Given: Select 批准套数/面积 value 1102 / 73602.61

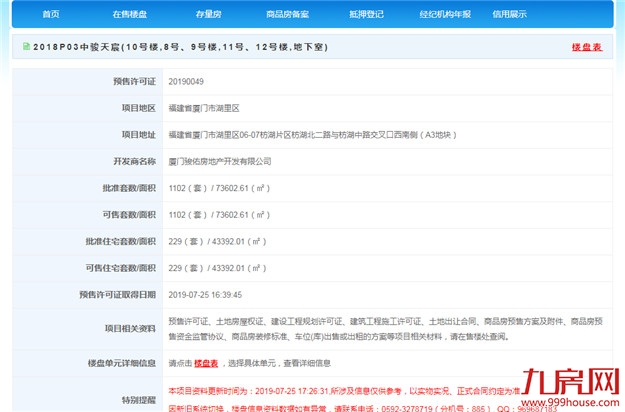Looking at the screenshot, I should 219,188.
